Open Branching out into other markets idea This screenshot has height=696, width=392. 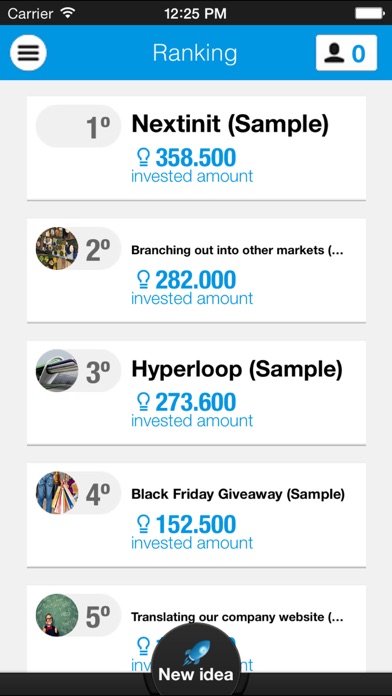pos(196,270)
